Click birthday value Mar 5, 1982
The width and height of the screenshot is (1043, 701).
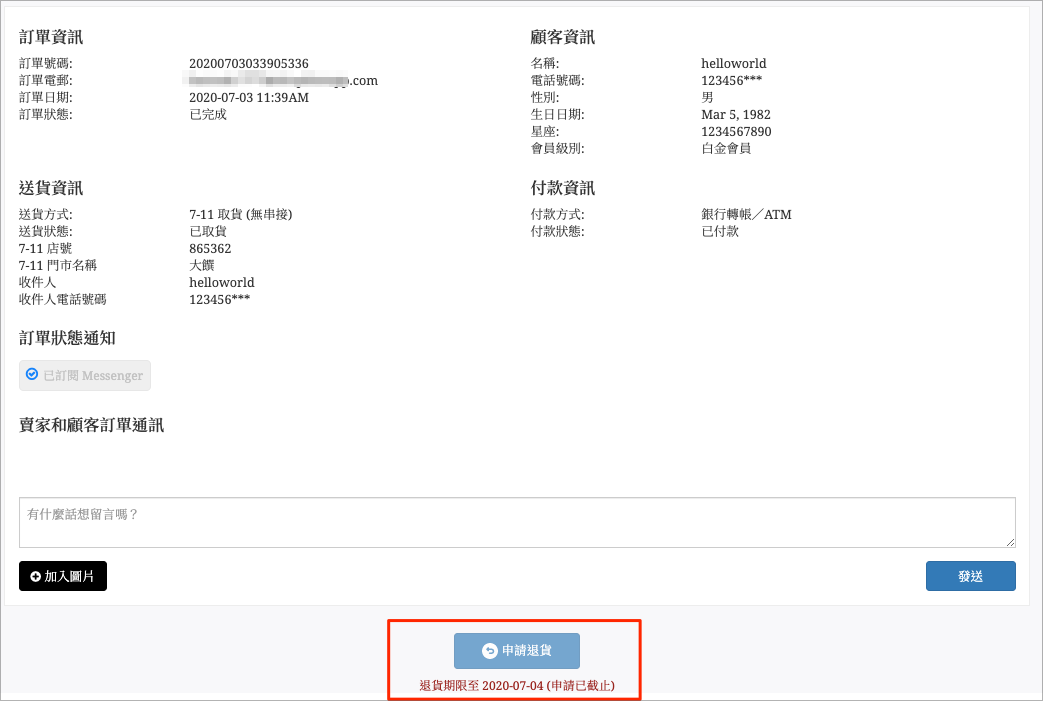coord(736,114)
